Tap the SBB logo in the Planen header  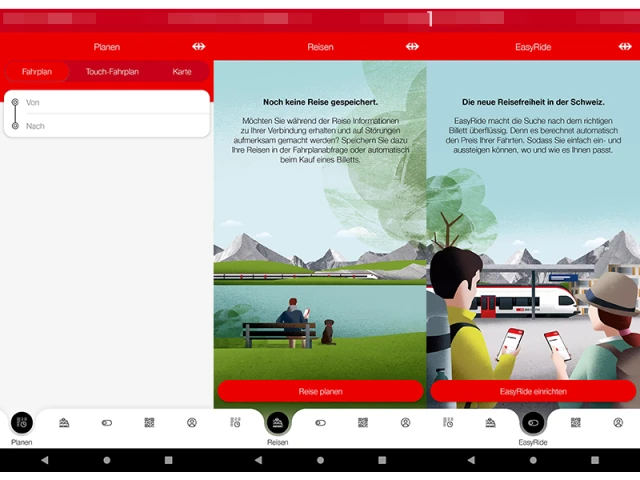click(199, 47)
